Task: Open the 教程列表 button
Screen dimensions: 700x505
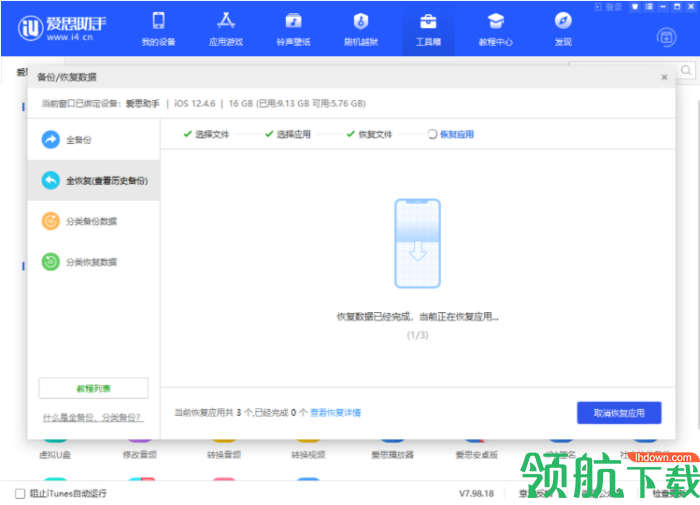Action: click(x=93, y=388)
